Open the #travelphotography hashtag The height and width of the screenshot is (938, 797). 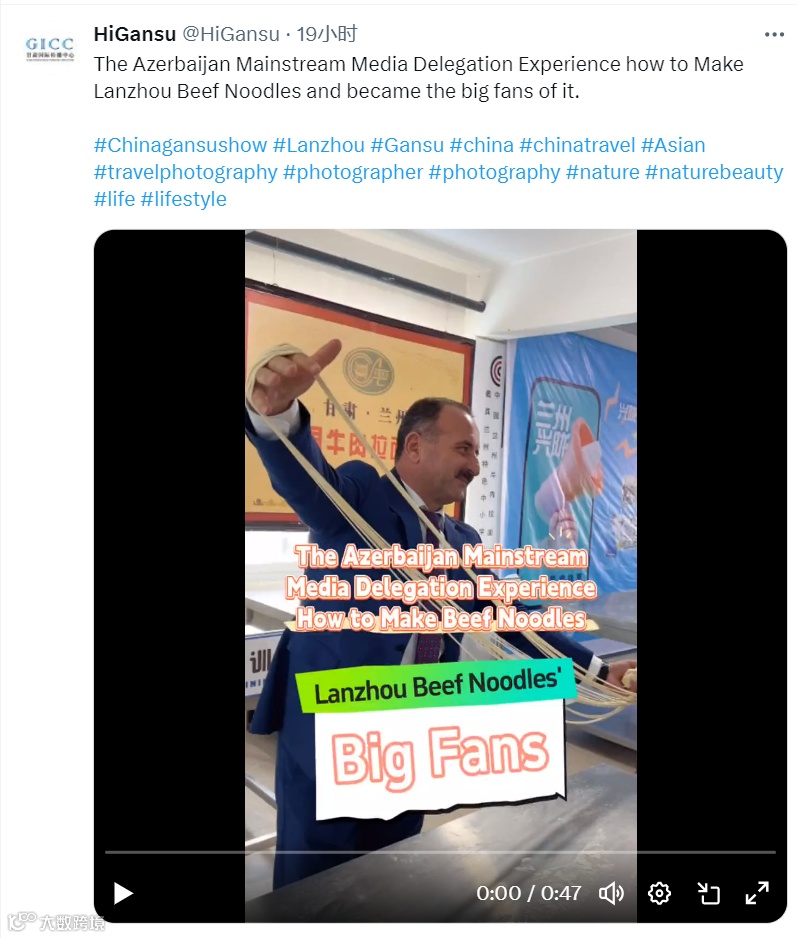[x=185, y=172]
